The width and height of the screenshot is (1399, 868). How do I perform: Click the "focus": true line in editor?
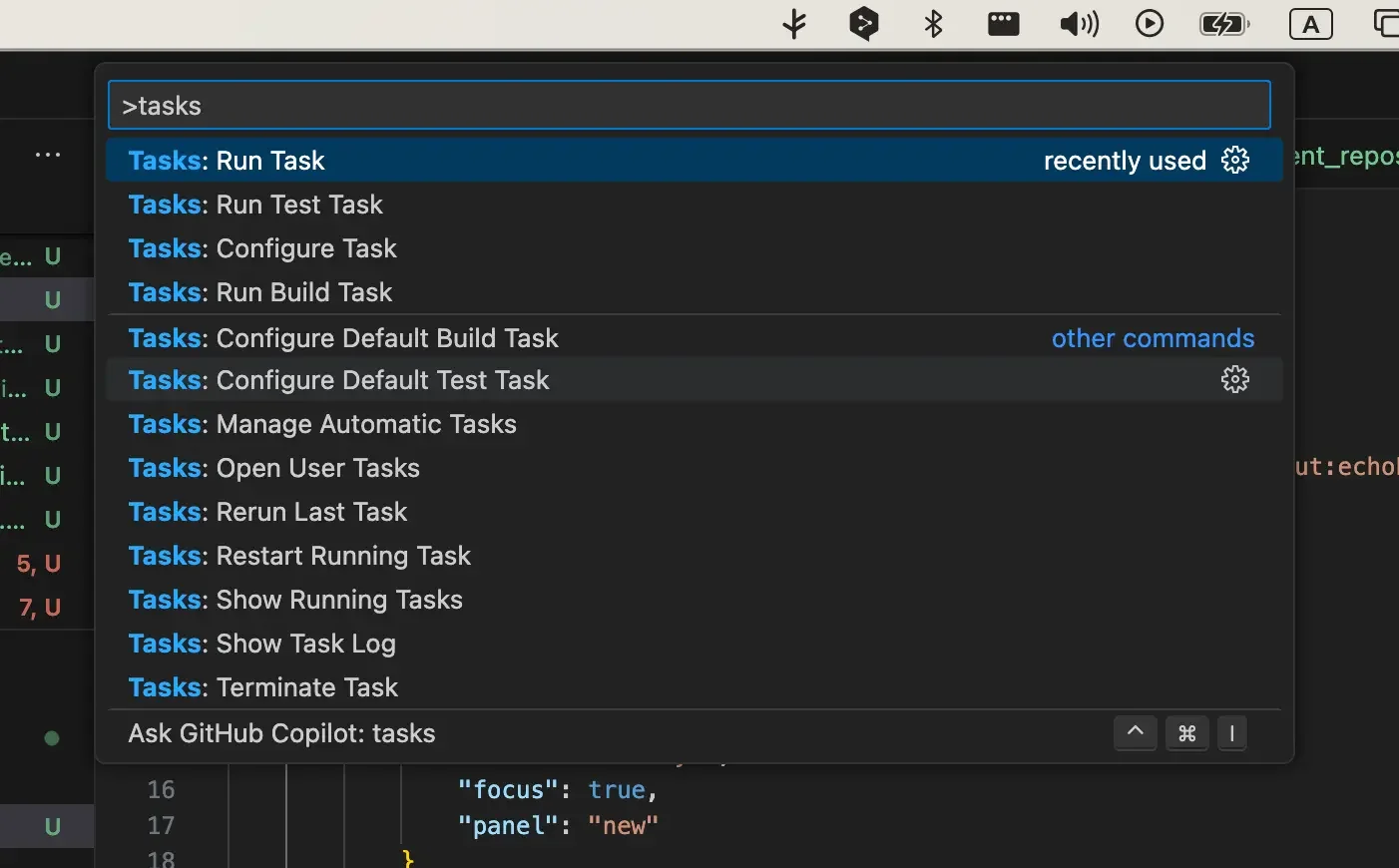[558, 789]
